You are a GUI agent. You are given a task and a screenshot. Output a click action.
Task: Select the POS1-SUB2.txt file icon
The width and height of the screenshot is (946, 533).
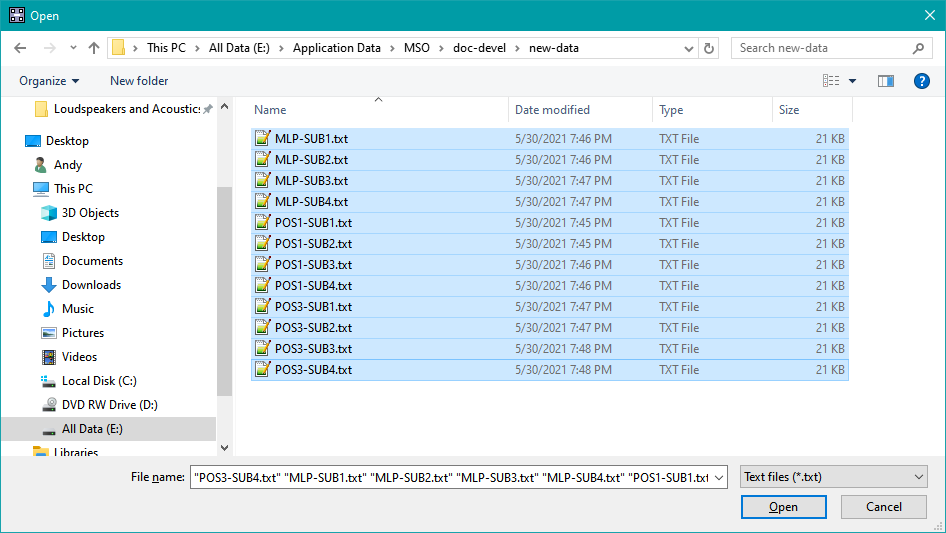pyautogui.click(x=262, y=243)
